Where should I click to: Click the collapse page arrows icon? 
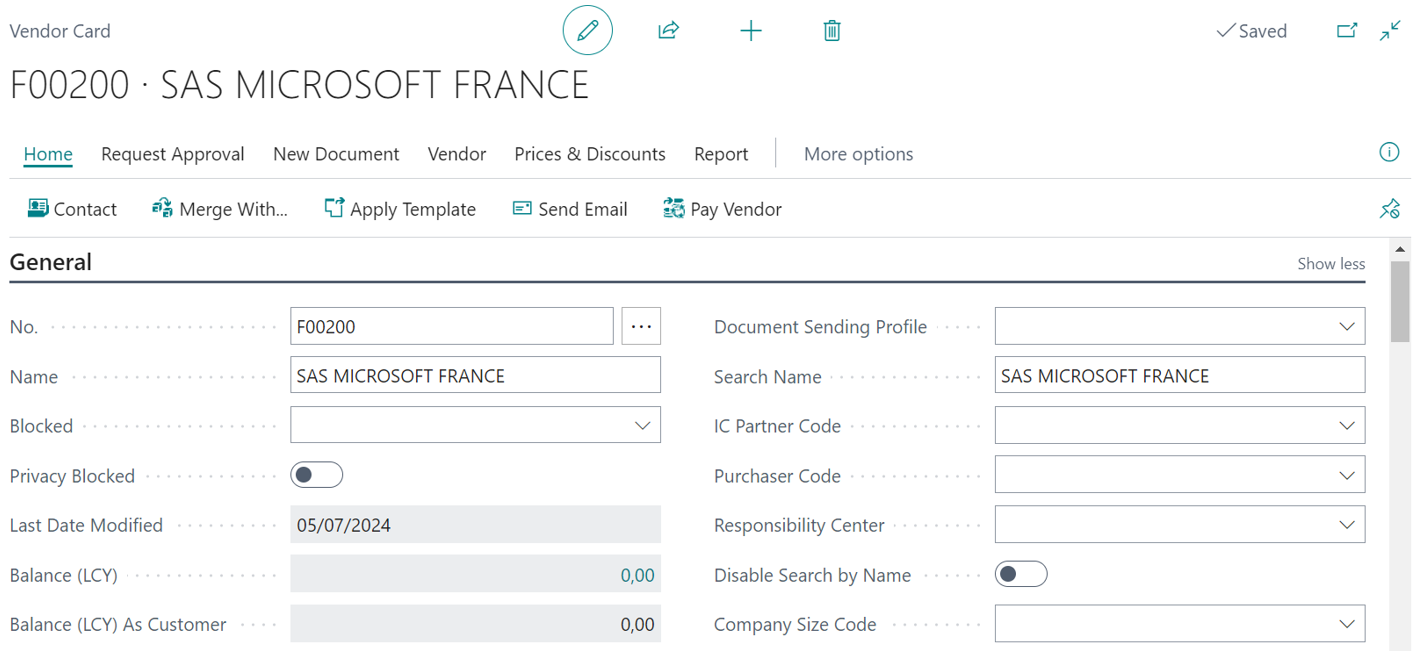pos(1390,31)
